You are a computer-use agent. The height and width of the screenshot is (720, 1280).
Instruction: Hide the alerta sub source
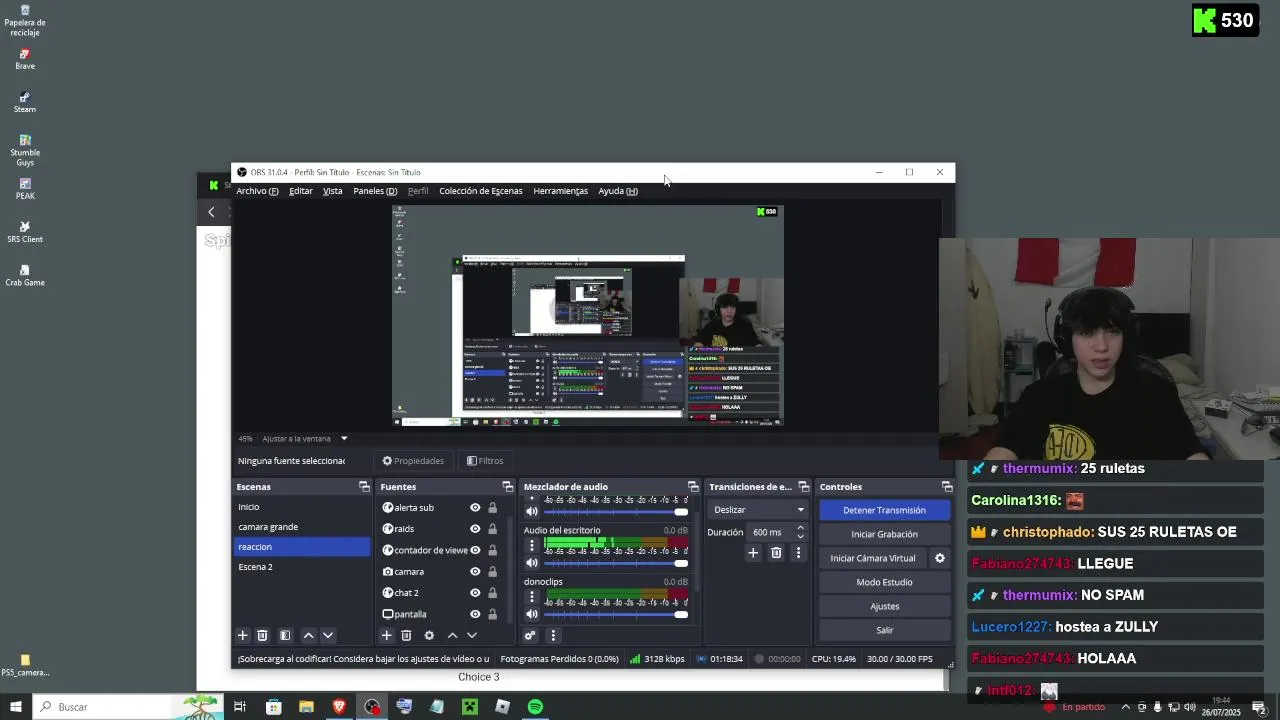pyautogui.click(x=475, y=508)
